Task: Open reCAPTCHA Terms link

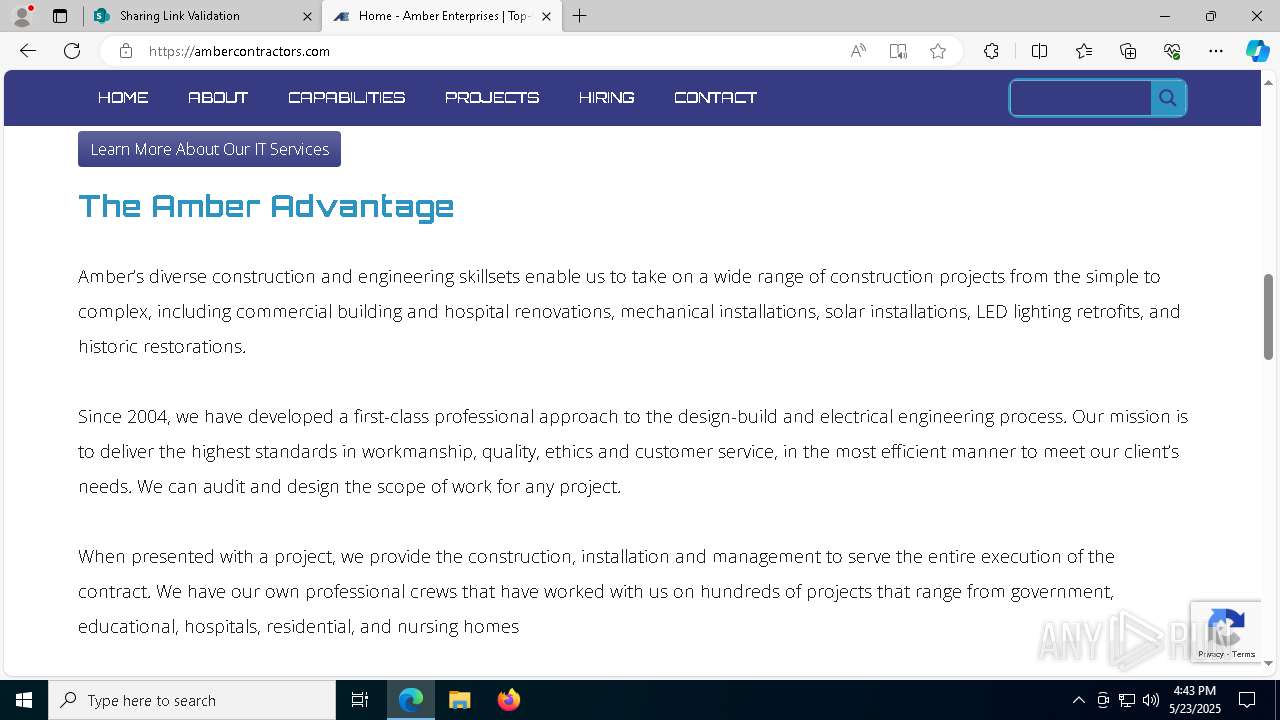Action: (x=1243, y=654)
